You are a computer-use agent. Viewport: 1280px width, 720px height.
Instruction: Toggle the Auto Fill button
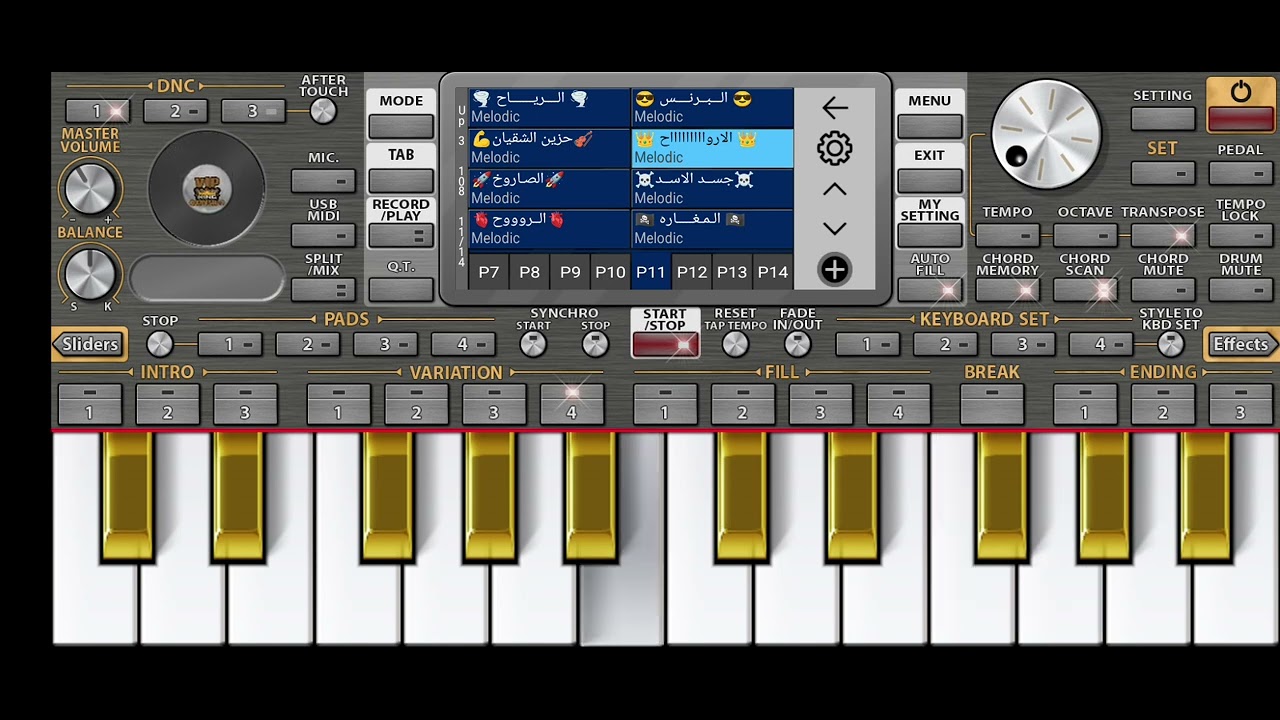coord(930,290)
